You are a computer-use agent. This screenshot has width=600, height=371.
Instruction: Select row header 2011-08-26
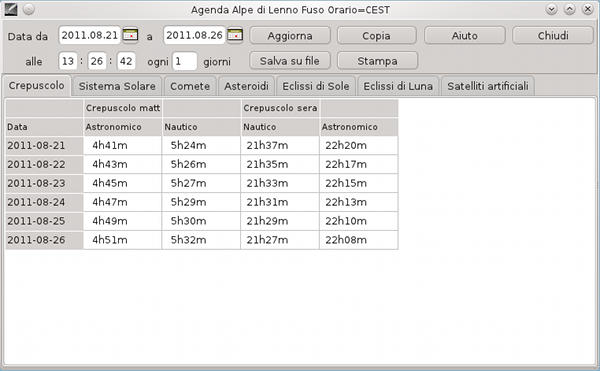pos(44,240)
